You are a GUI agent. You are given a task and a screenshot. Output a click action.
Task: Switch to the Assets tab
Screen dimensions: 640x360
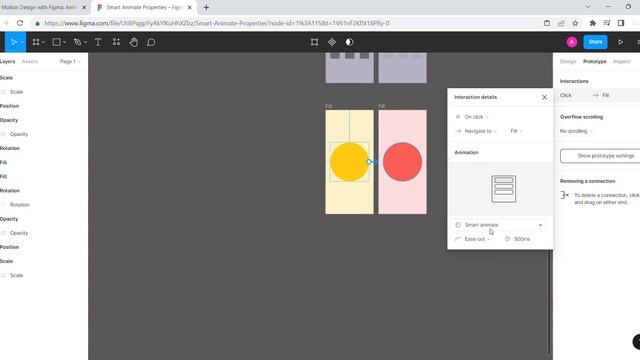click(30, 62)
